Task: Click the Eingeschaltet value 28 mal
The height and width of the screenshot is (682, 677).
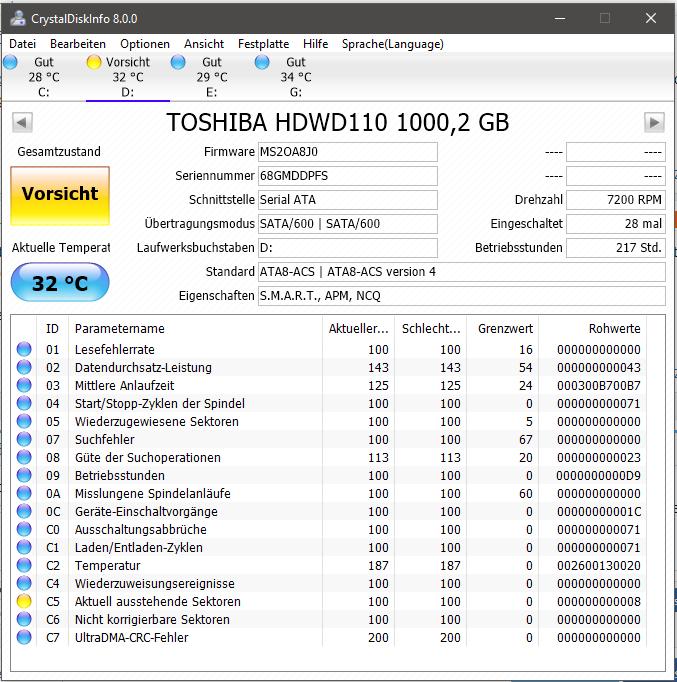Action: [x=615, y=224]
